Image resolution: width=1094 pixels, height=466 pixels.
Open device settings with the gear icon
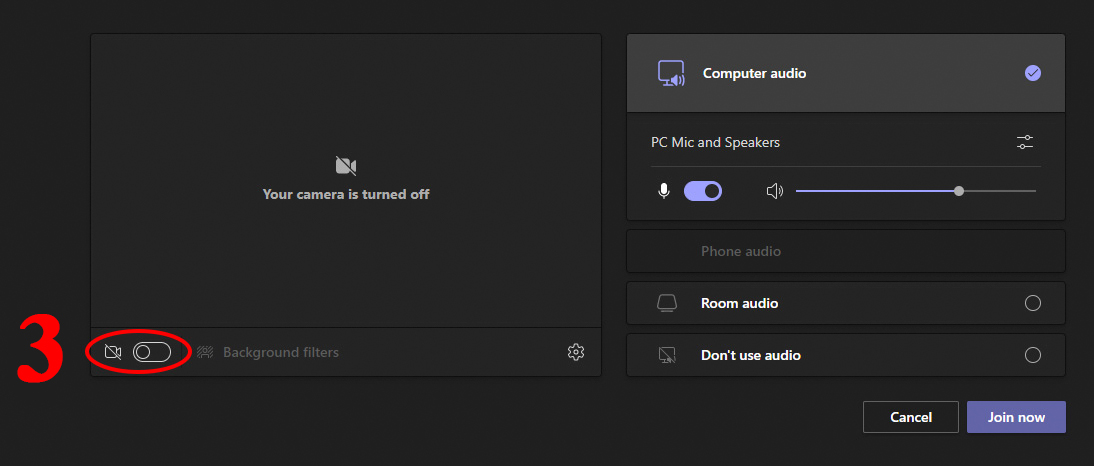point(575,352)
